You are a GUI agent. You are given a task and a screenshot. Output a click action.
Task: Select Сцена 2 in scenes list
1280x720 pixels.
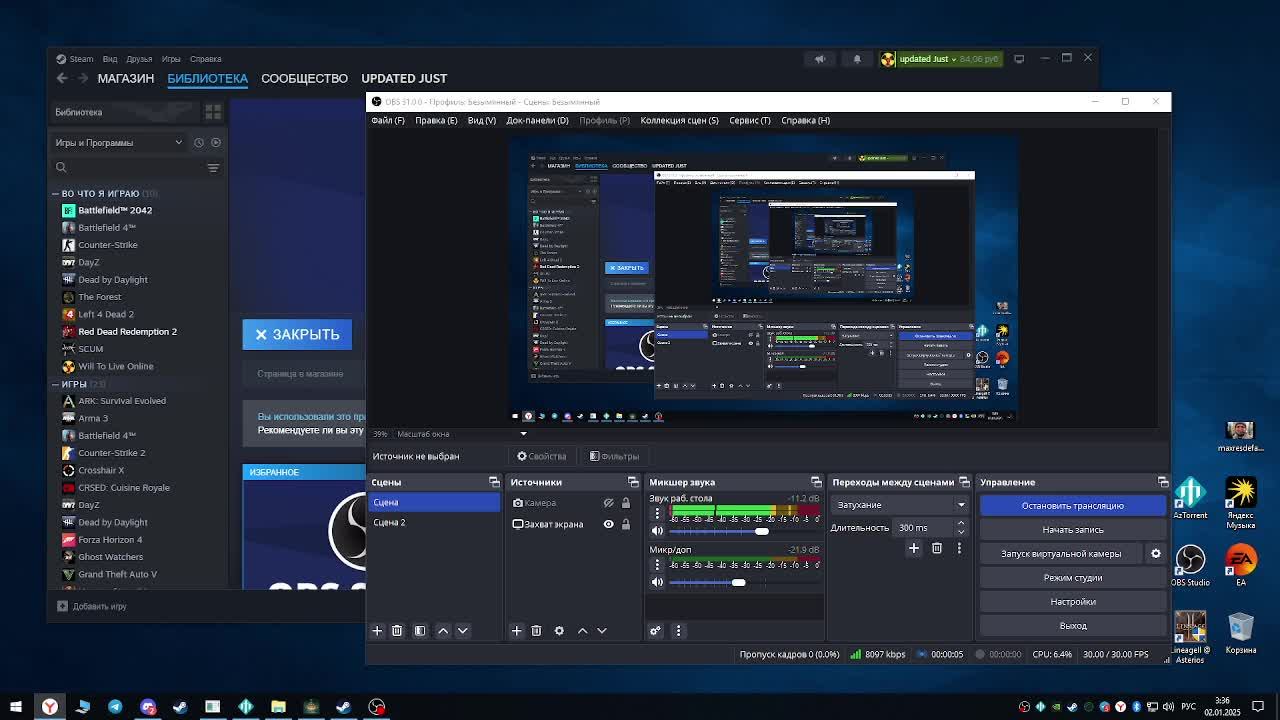coord(434,523)
